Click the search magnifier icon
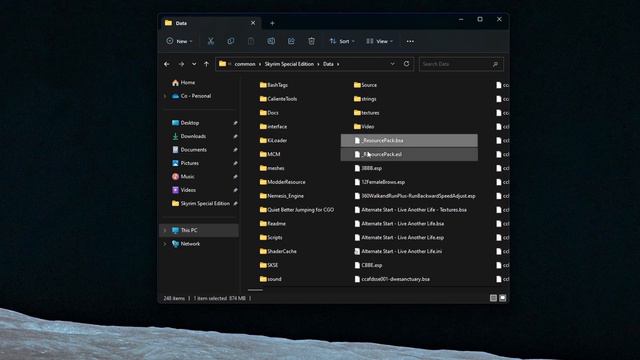The width and height of the screenshot is (640, 360). tap(495, 64)
